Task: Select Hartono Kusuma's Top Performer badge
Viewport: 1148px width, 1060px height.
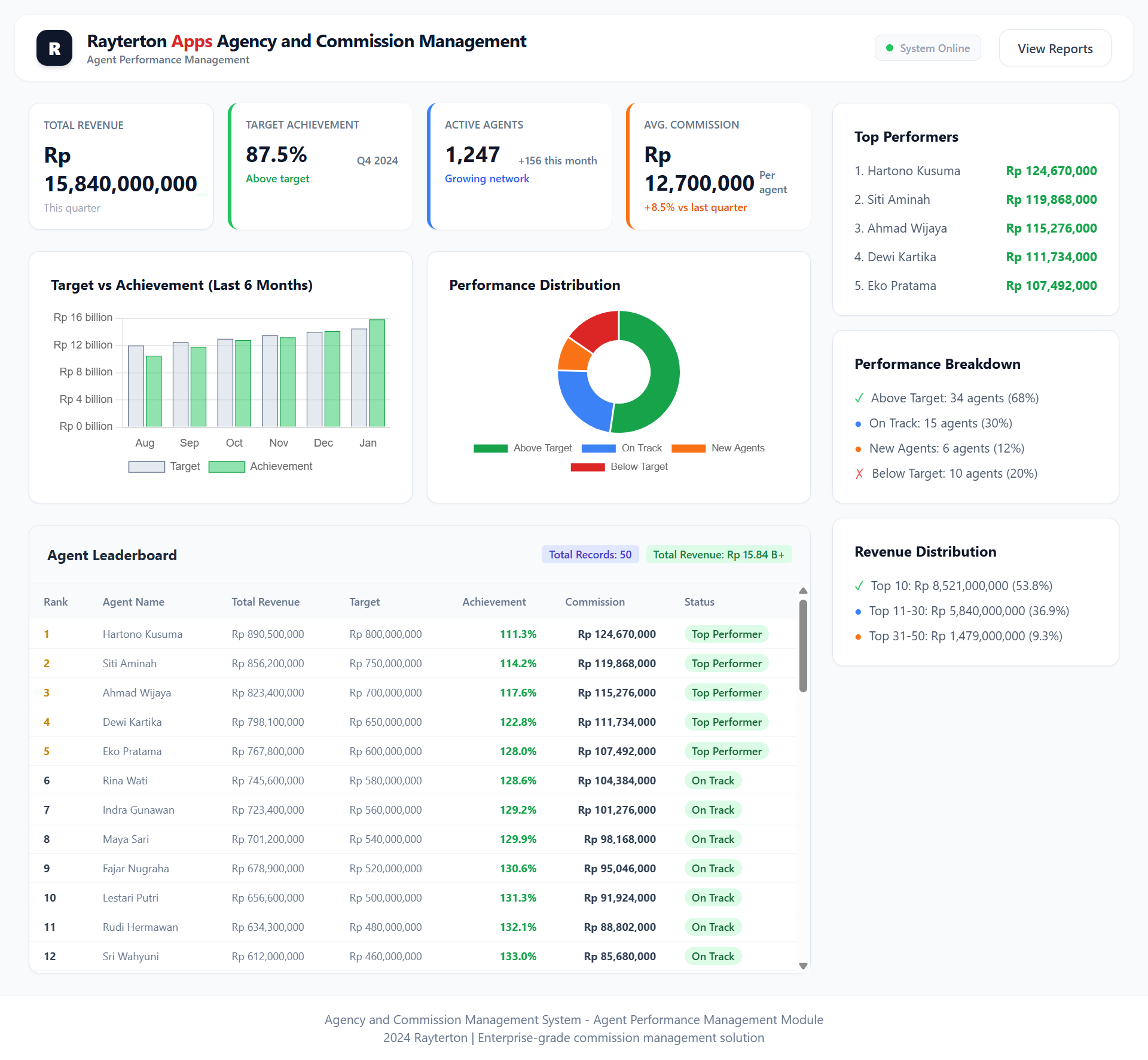Action: coord(726,634)
